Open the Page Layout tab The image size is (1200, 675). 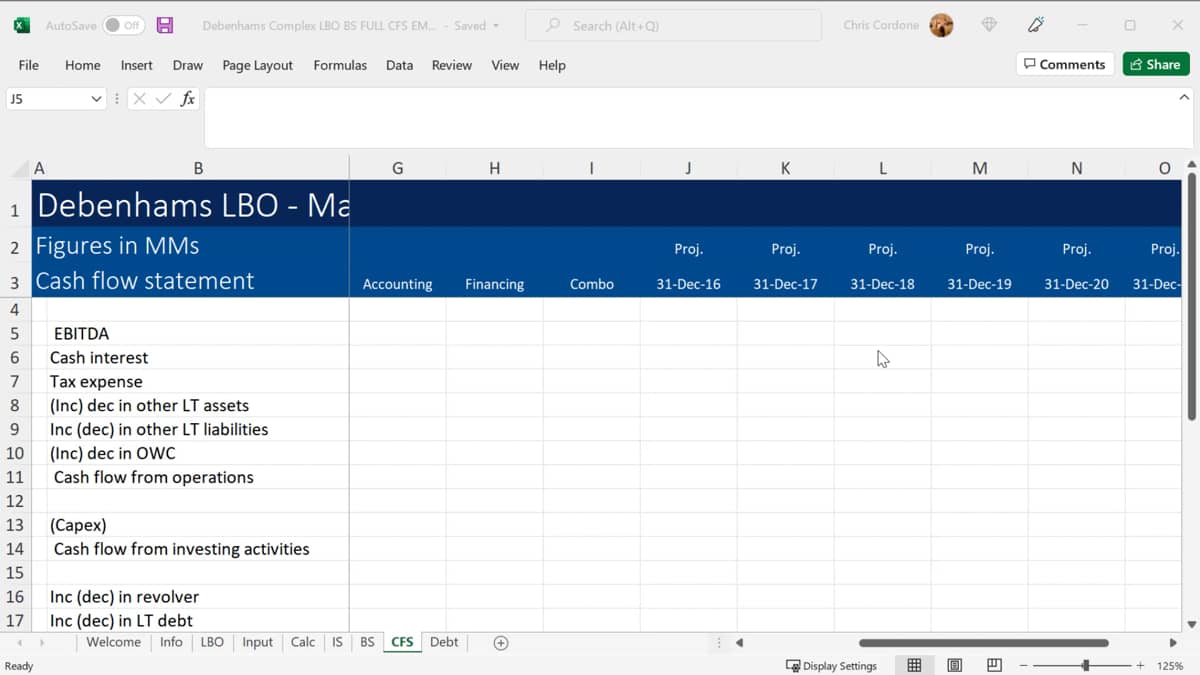[257, 65]
